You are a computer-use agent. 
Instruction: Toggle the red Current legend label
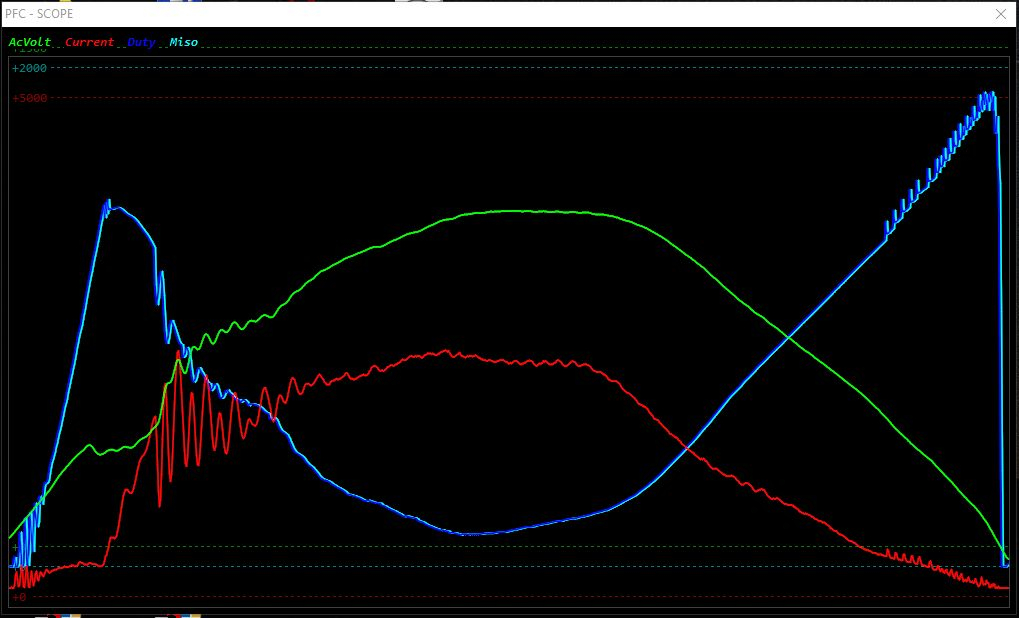click(89, 42)
